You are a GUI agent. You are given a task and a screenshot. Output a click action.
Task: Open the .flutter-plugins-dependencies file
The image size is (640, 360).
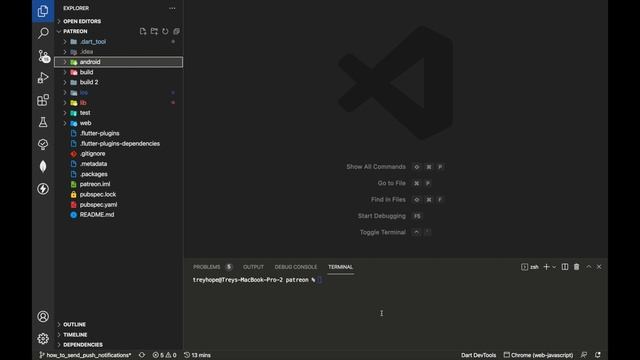(118, 144)
